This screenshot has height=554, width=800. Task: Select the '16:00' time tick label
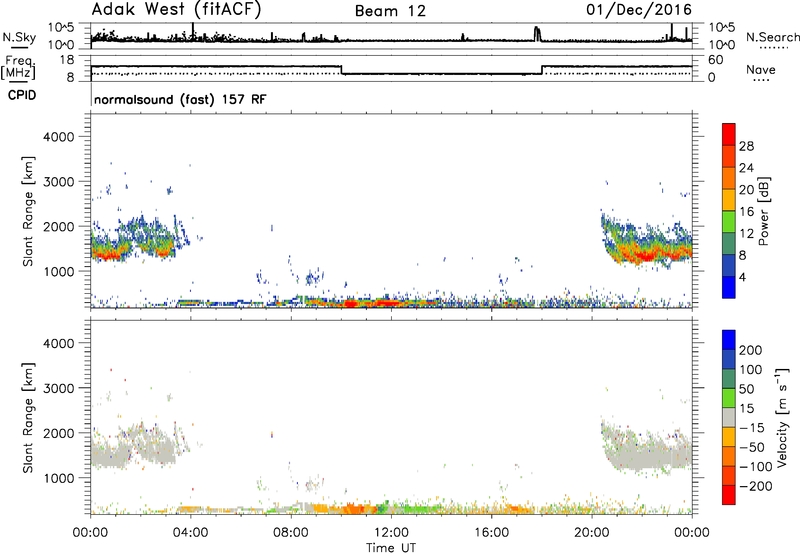coord(491,533)
